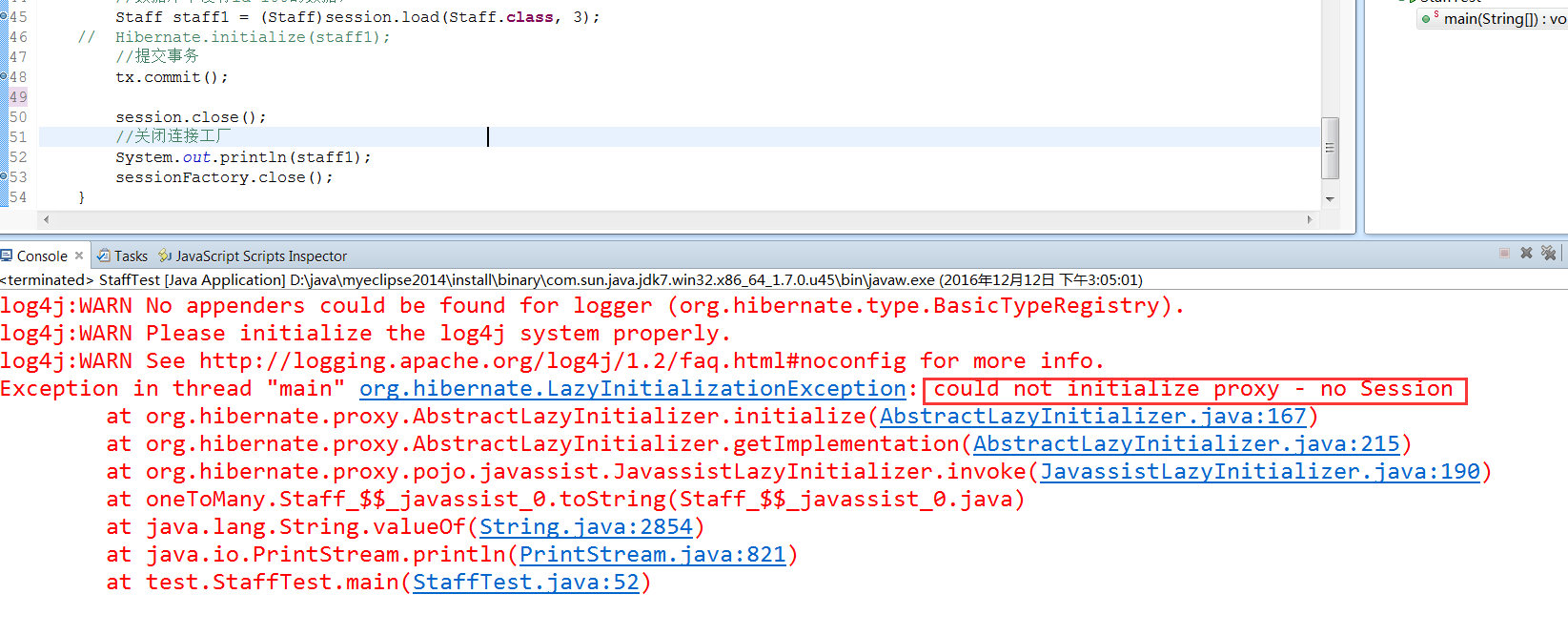Click the log4j faq.html#noconfig warning line

[552, 361]
